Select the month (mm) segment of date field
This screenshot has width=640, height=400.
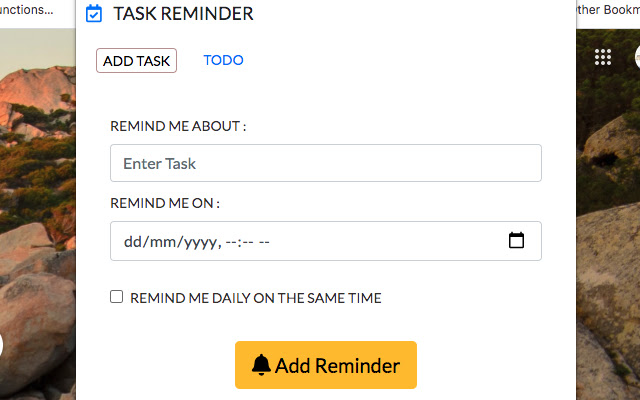click(x=160, y=241)
